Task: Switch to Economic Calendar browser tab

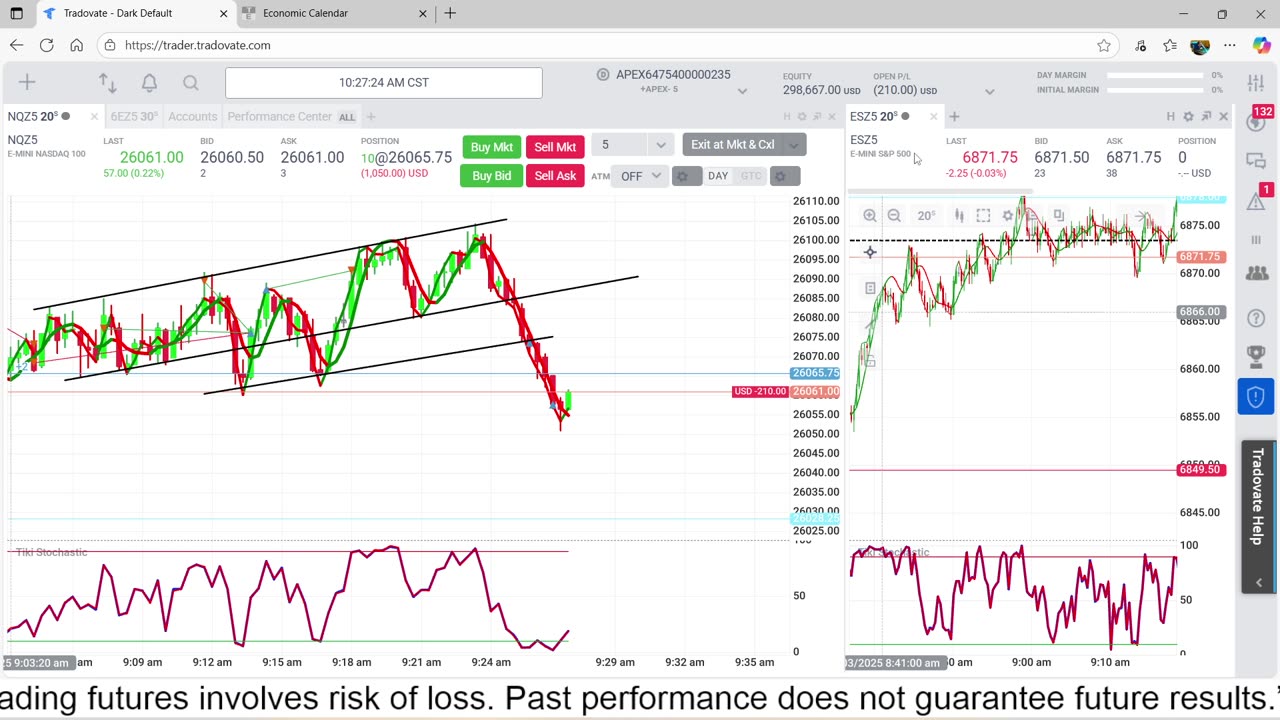Action: point(305,13)
